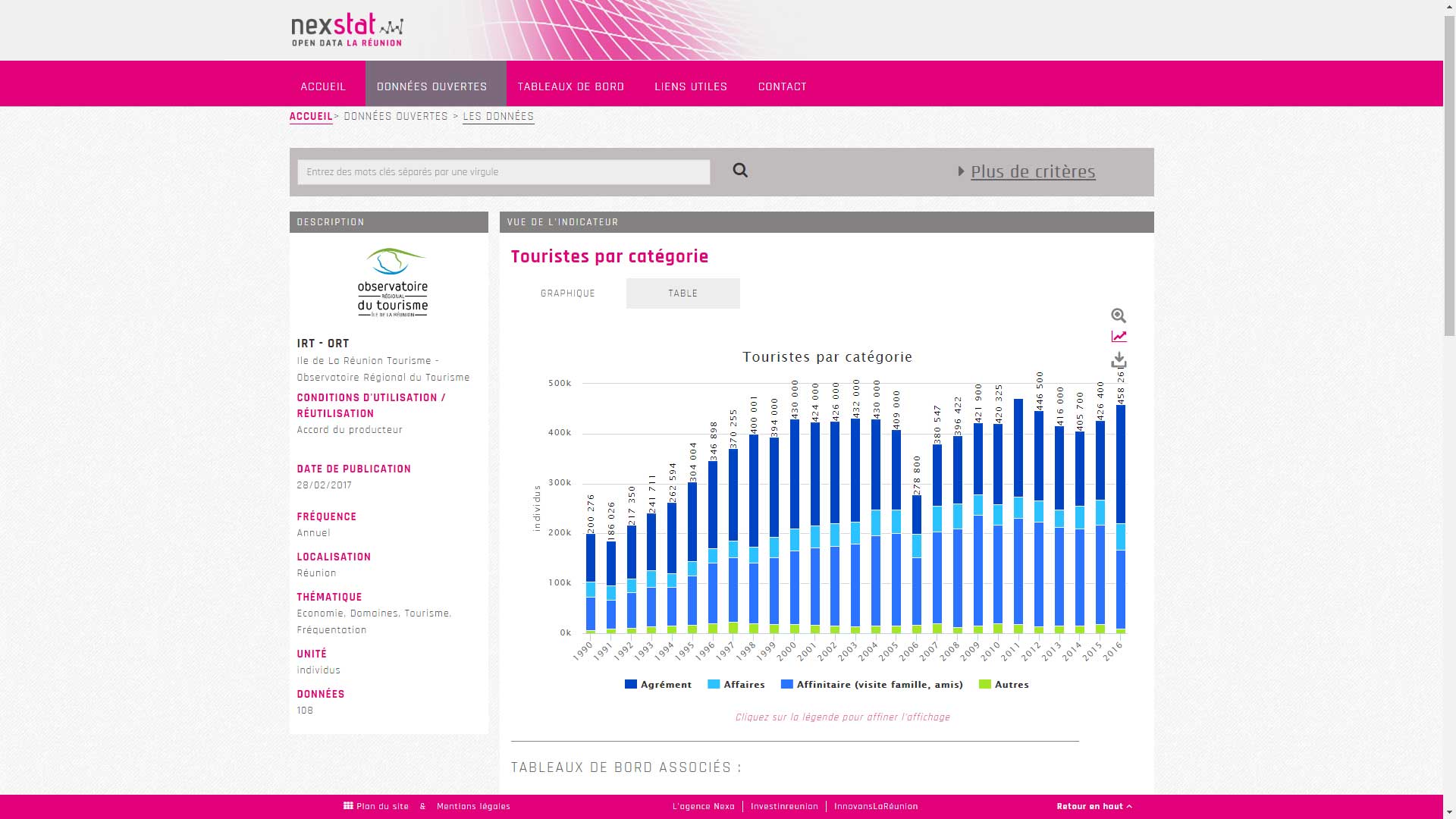Click the Accueil breadcrumb link
This screenshot has width=1456, height=819.
click(311, 117)
